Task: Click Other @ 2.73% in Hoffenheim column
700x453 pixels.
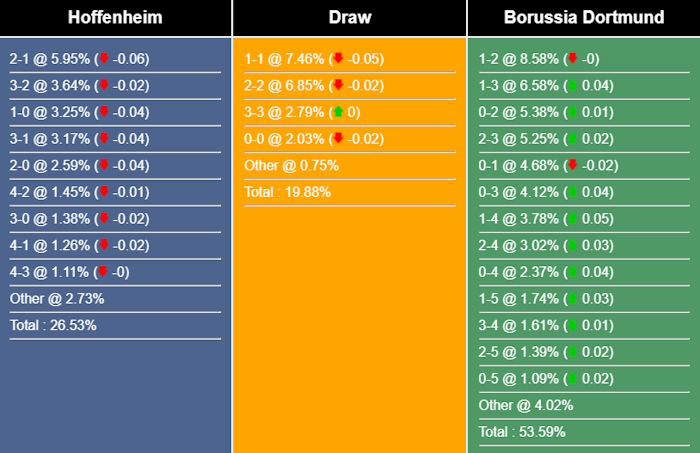Action: tap(57, 298)
